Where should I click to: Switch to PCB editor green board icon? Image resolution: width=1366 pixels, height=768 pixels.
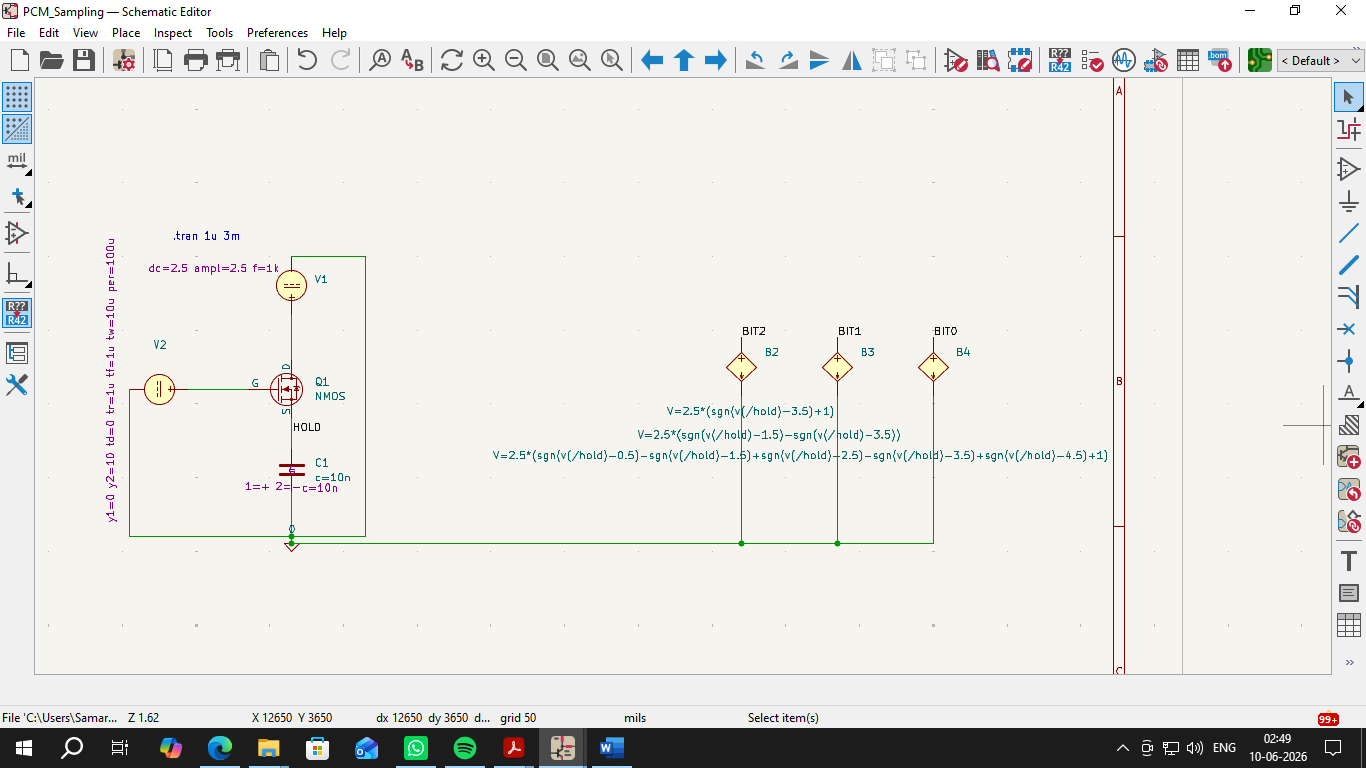point(1260,60)
